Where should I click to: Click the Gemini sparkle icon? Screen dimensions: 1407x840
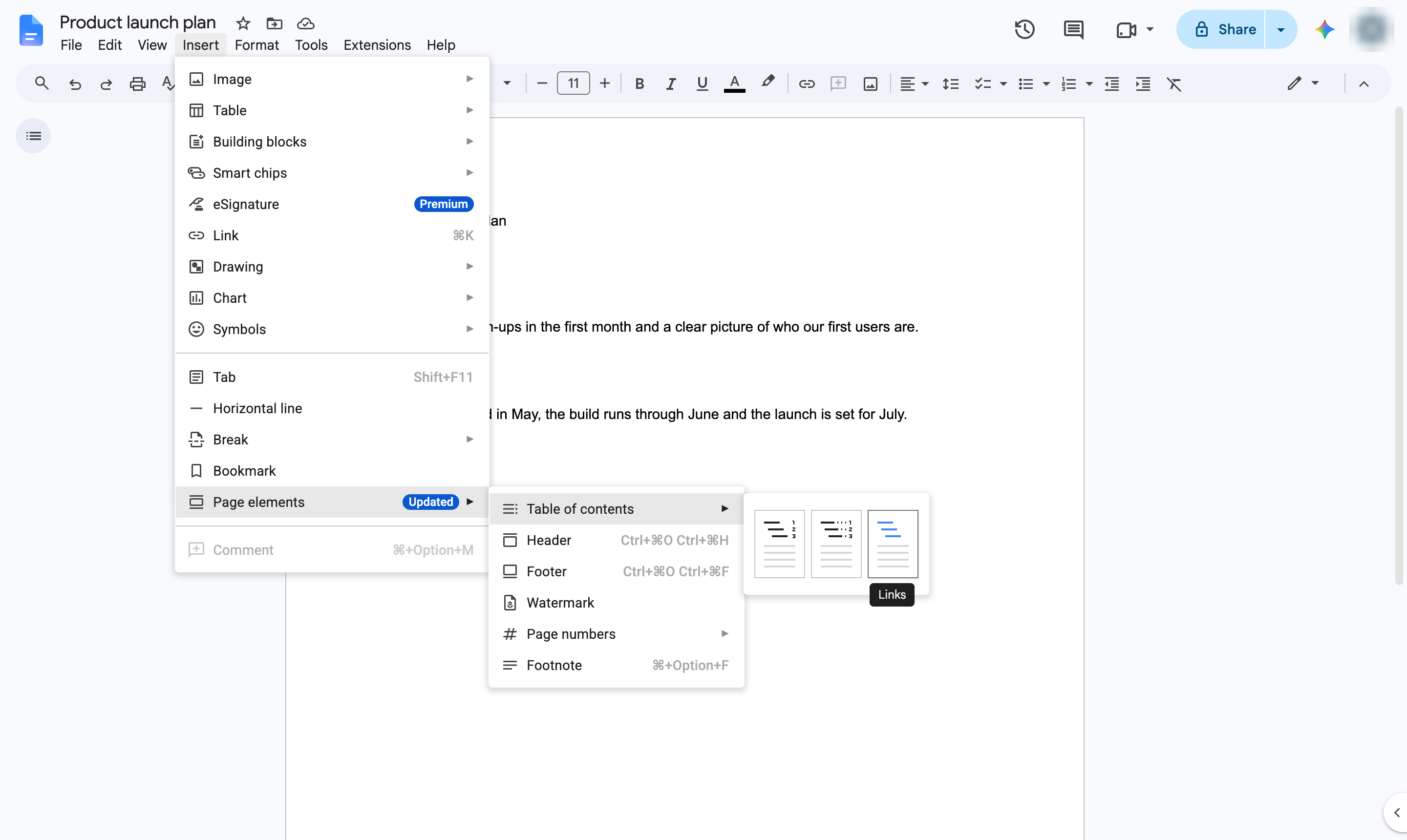click(1325, 29)
